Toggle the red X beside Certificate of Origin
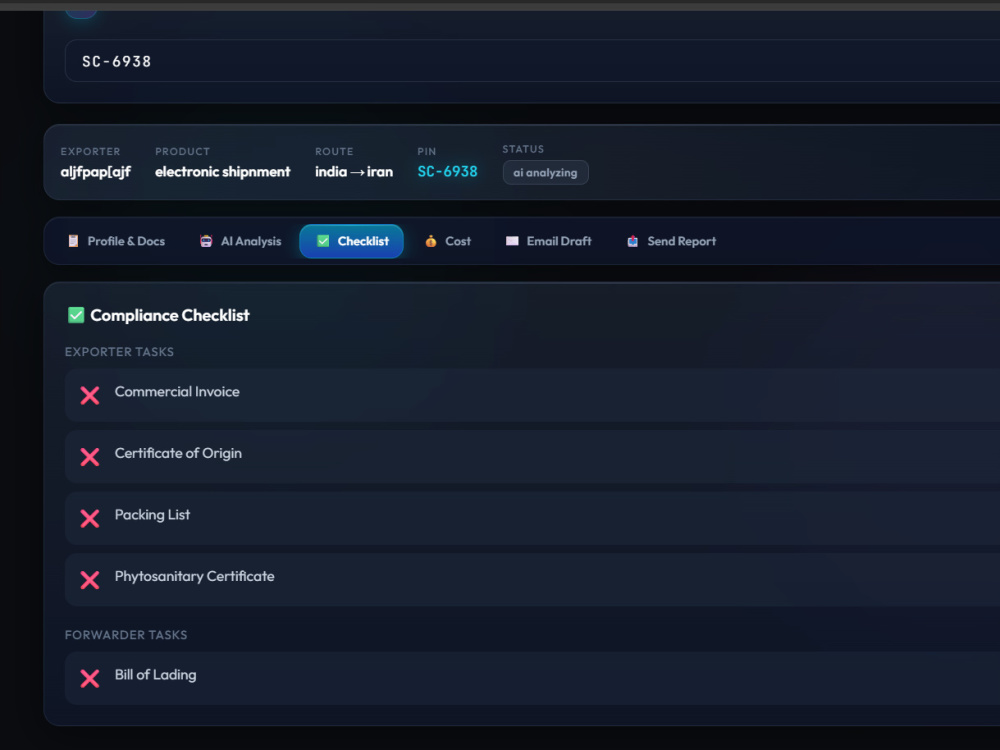This screenshot has height=750, width=1000. coord(90,457)
